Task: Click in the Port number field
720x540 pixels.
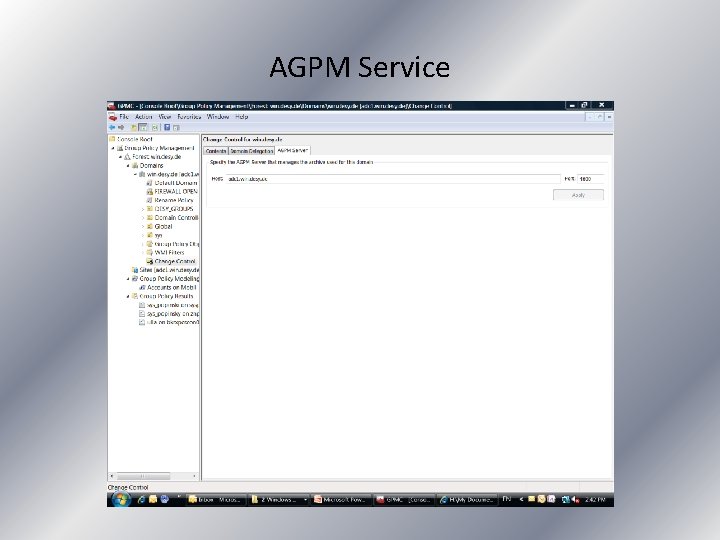Action: pyautogui.click(x=590, y=179)
